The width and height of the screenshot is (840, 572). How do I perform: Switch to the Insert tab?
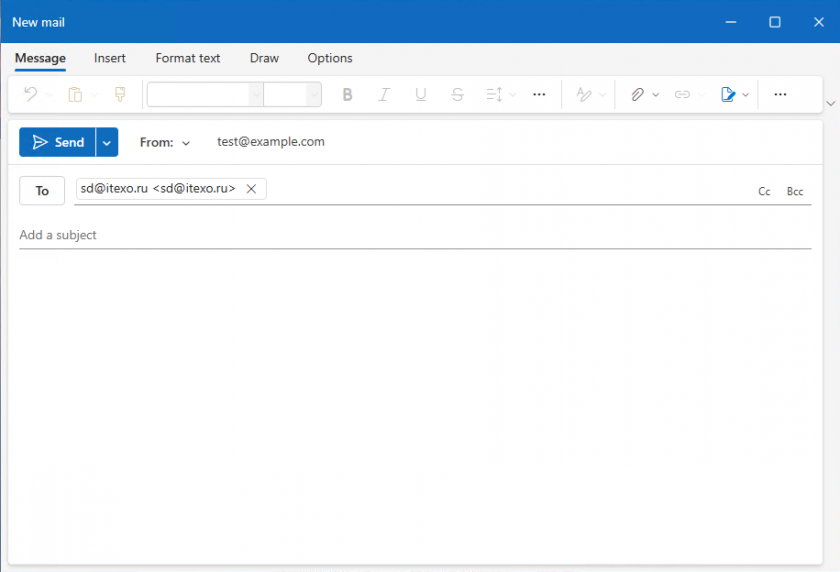tap(110, 58)
